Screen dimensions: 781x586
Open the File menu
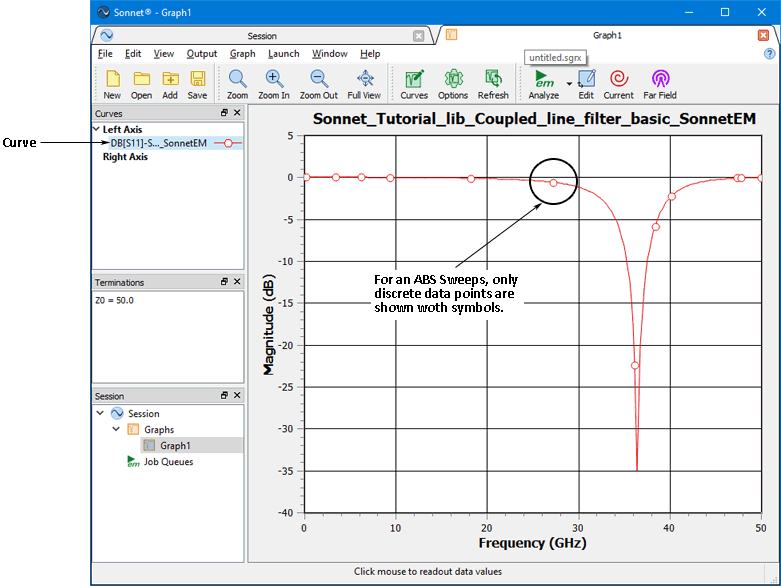(x=105, y=54)
